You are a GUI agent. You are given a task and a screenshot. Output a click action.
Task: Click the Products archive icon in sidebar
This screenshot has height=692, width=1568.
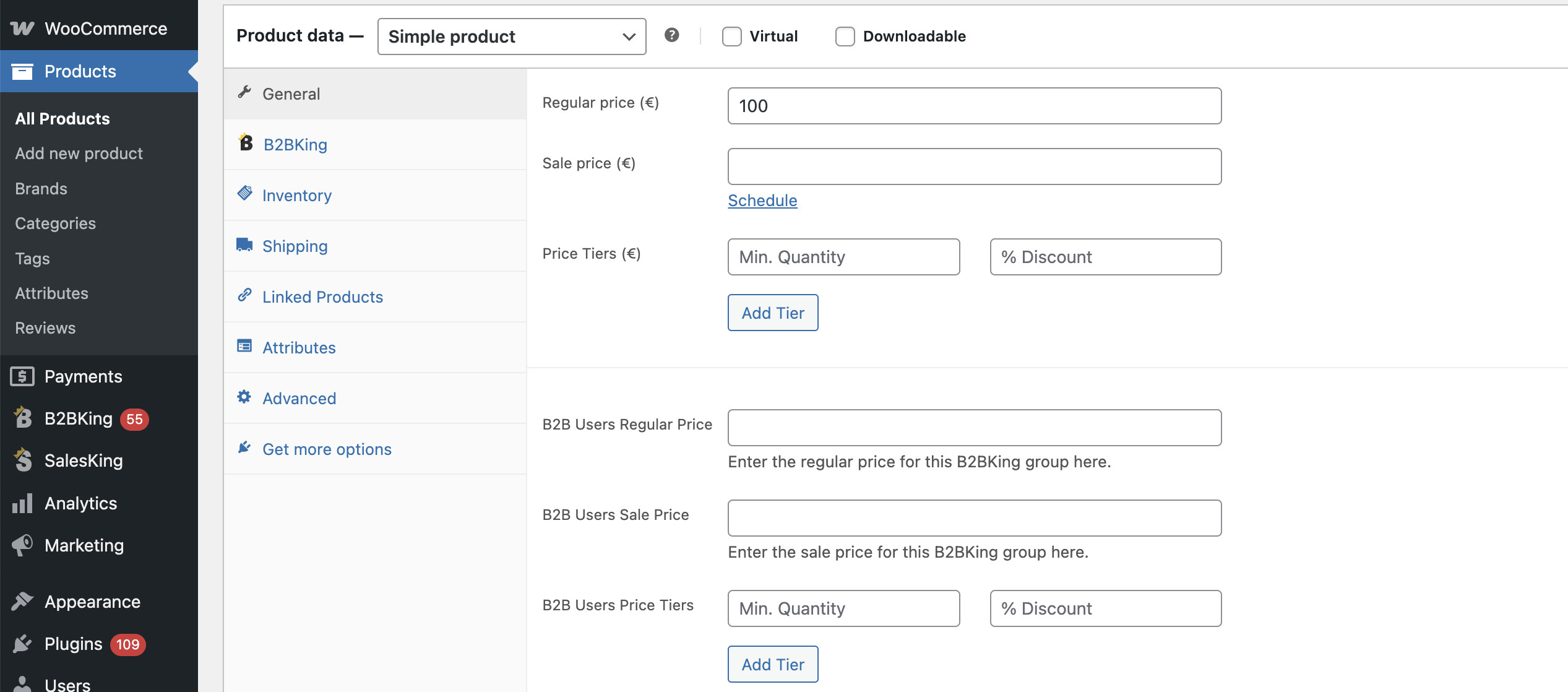[x=22, y=71]
